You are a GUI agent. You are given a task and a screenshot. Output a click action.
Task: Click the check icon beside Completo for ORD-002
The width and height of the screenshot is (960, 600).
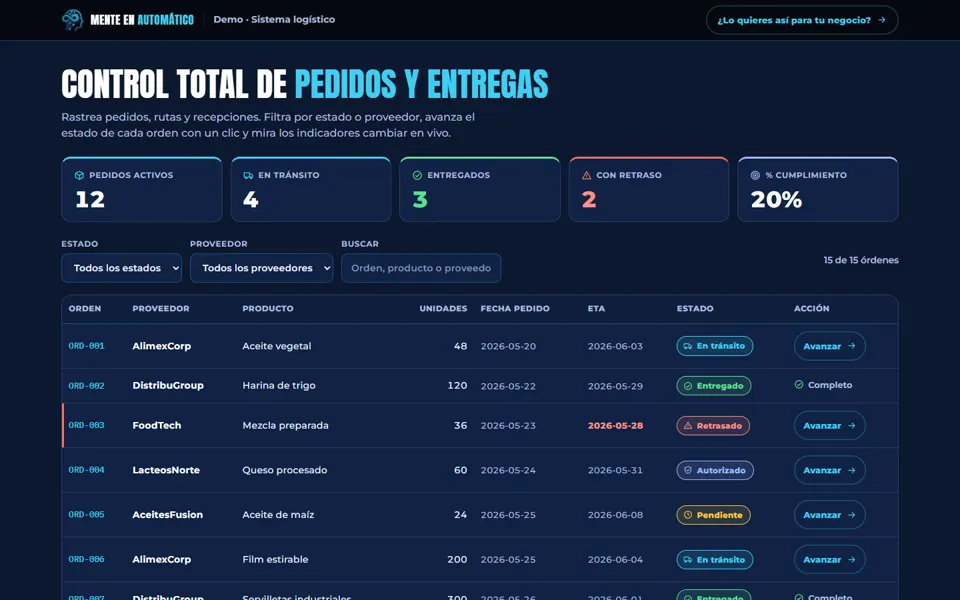pos(799,385)
